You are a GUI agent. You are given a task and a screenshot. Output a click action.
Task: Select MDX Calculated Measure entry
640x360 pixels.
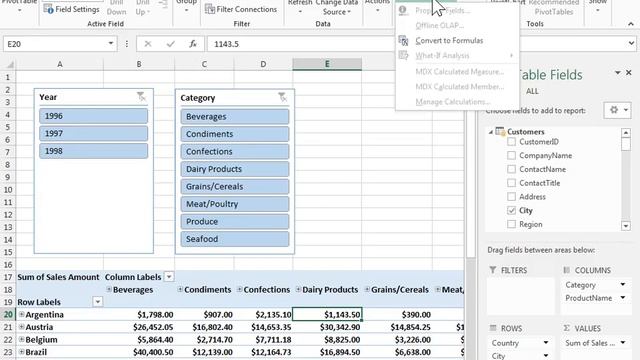click(x=460, y=71)
